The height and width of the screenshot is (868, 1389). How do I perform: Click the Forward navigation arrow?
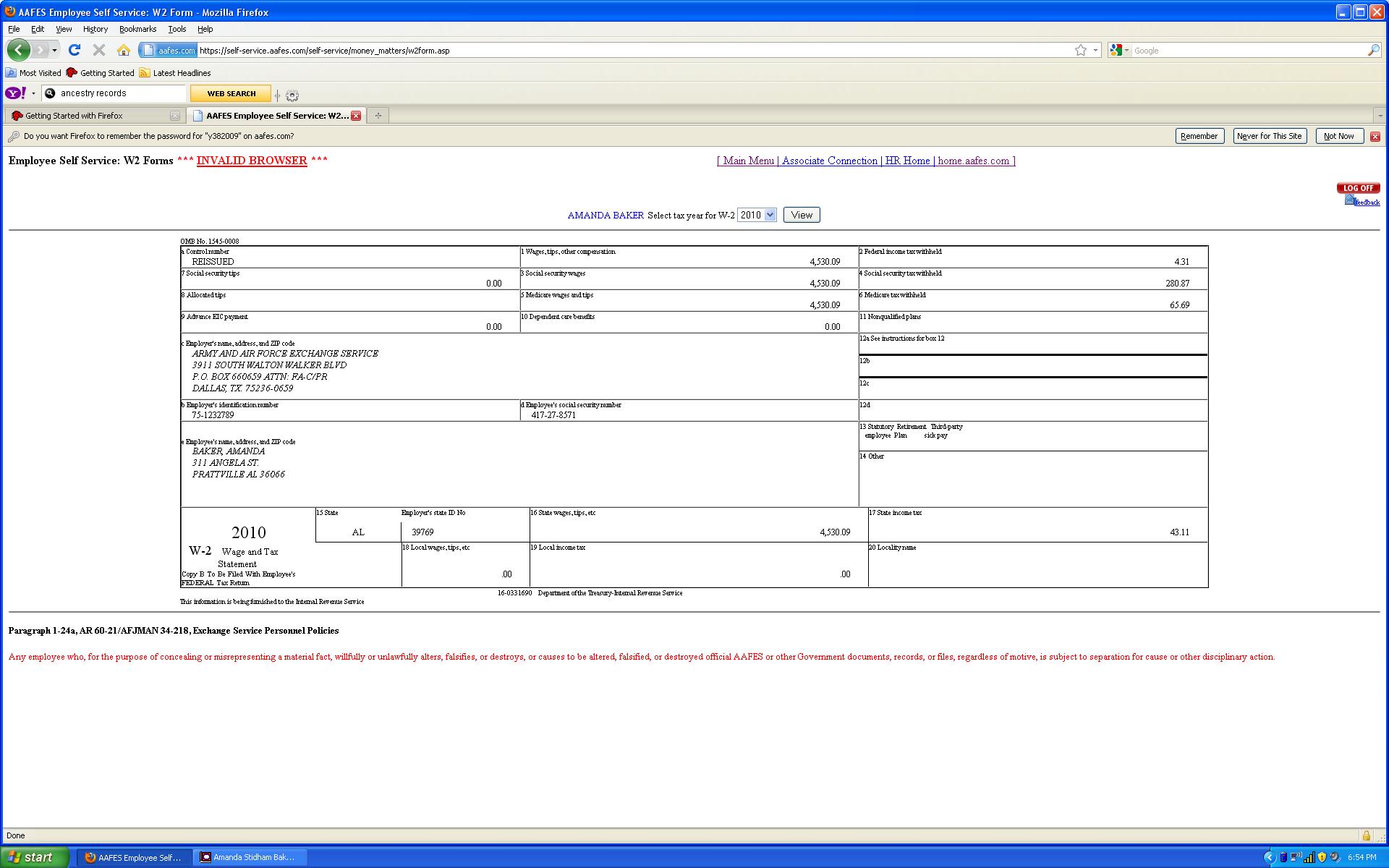click(41, 50)
